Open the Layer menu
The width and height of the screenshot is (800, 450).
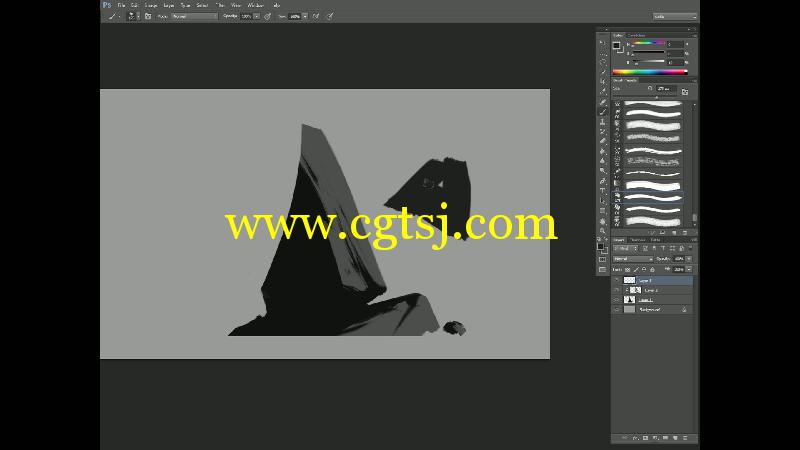tap(169, 5)
